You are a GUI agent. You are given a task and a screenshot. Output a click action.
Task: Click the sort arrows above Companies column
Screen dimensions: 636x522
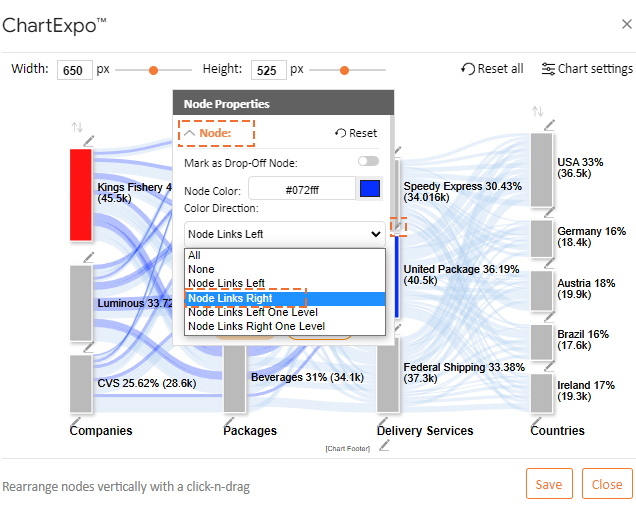pyautogui.click(x=77, y=127)
